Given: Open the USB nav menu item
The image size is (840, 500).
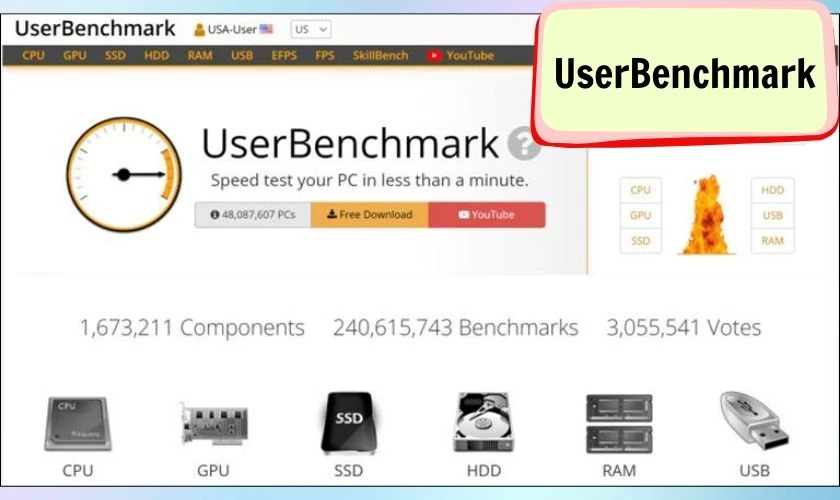Looking at the screenshot, I should [242, 55].
